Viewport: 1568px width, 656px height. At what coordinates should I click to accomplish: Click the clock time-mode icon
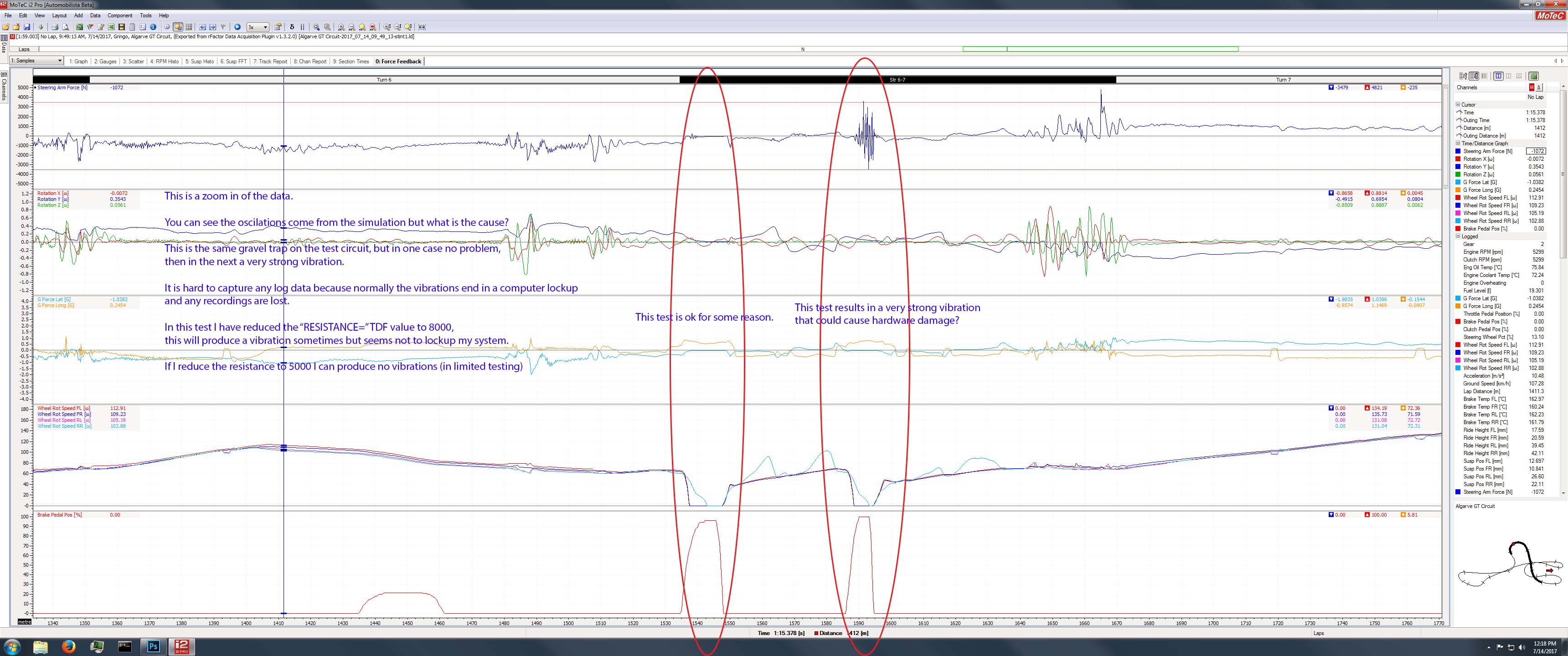pos(167,27)
